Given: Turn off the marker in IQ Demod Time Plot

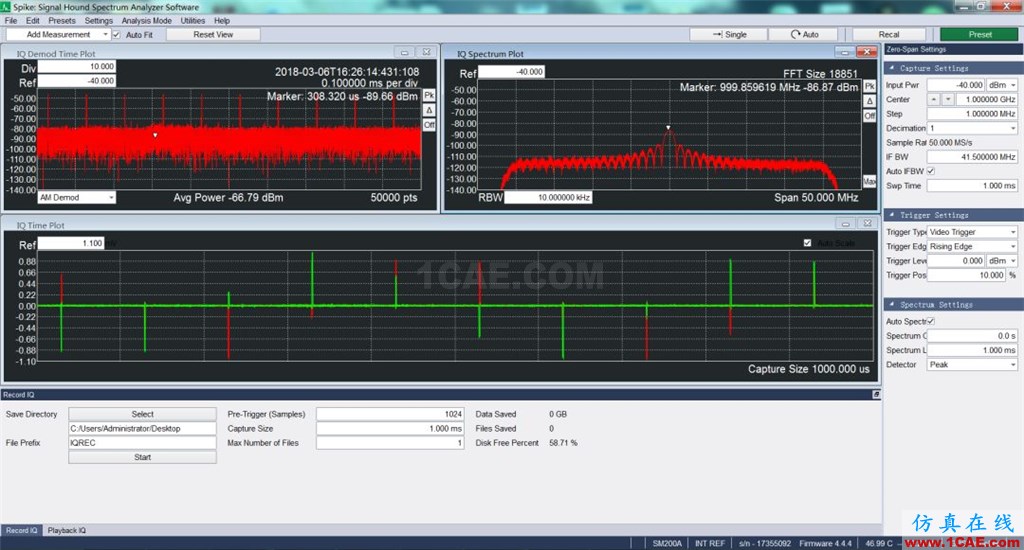Looking at the screenshot, I should [429, 125].
